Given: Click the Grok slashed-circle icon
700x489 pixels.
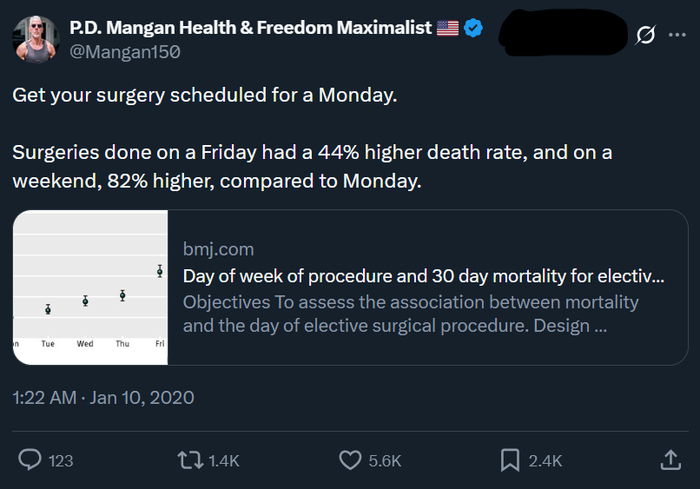Looking at the screenshot, I should coord(646,35).
